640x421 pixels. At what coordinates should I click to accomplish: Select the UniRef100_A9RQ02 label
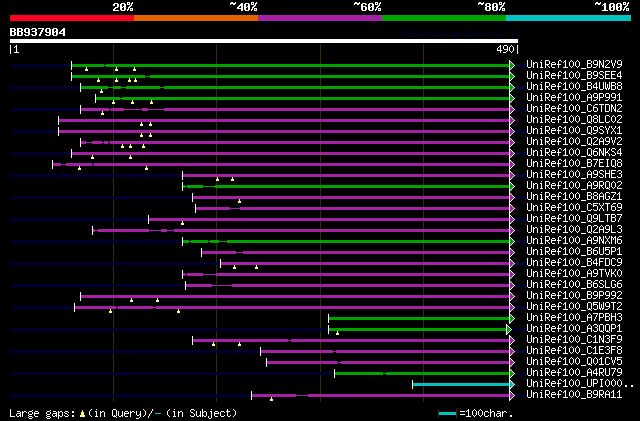pyautogui.click(x=574, y=185)
